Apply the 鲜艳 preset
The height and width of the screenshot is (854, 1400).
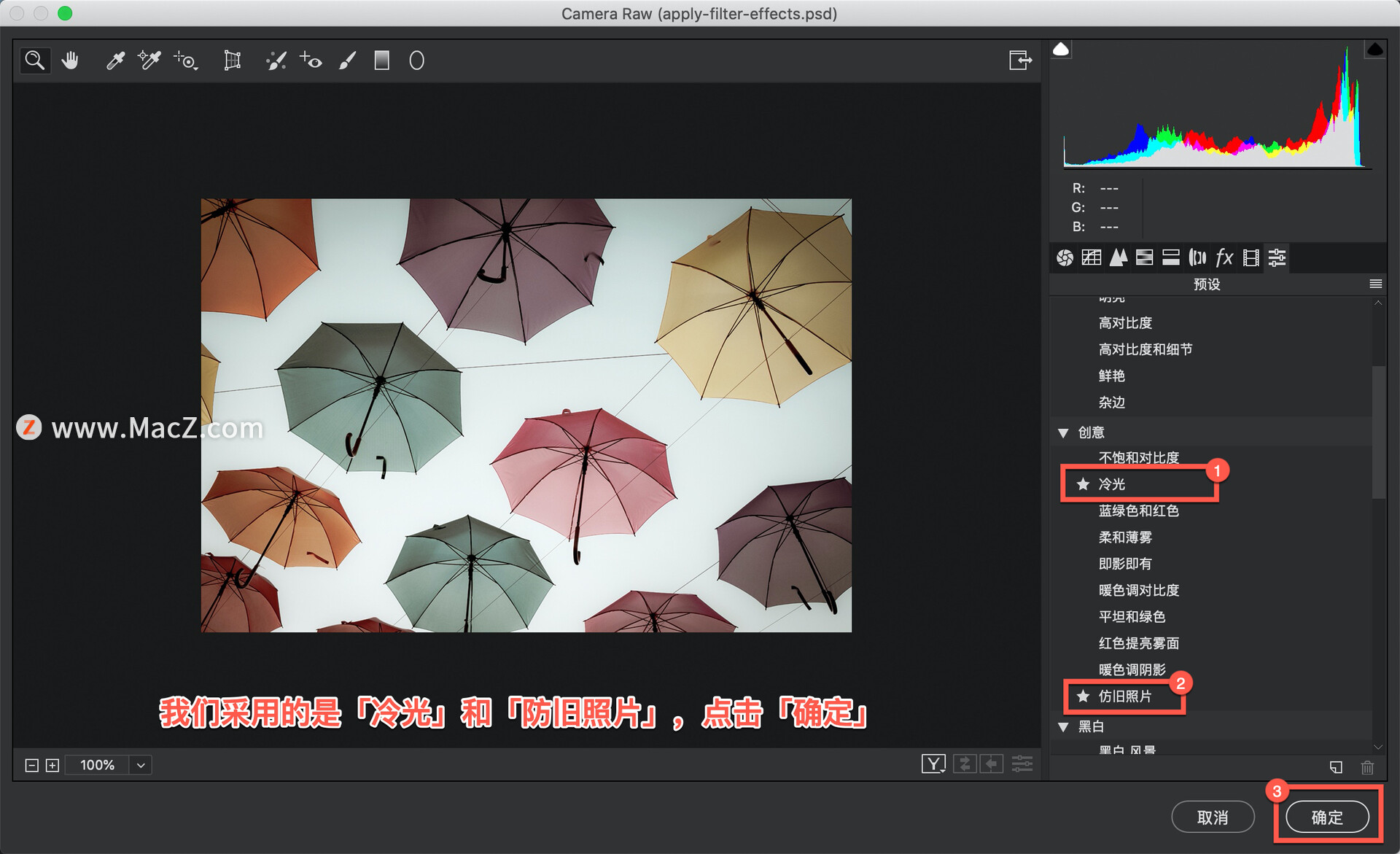1112,376
